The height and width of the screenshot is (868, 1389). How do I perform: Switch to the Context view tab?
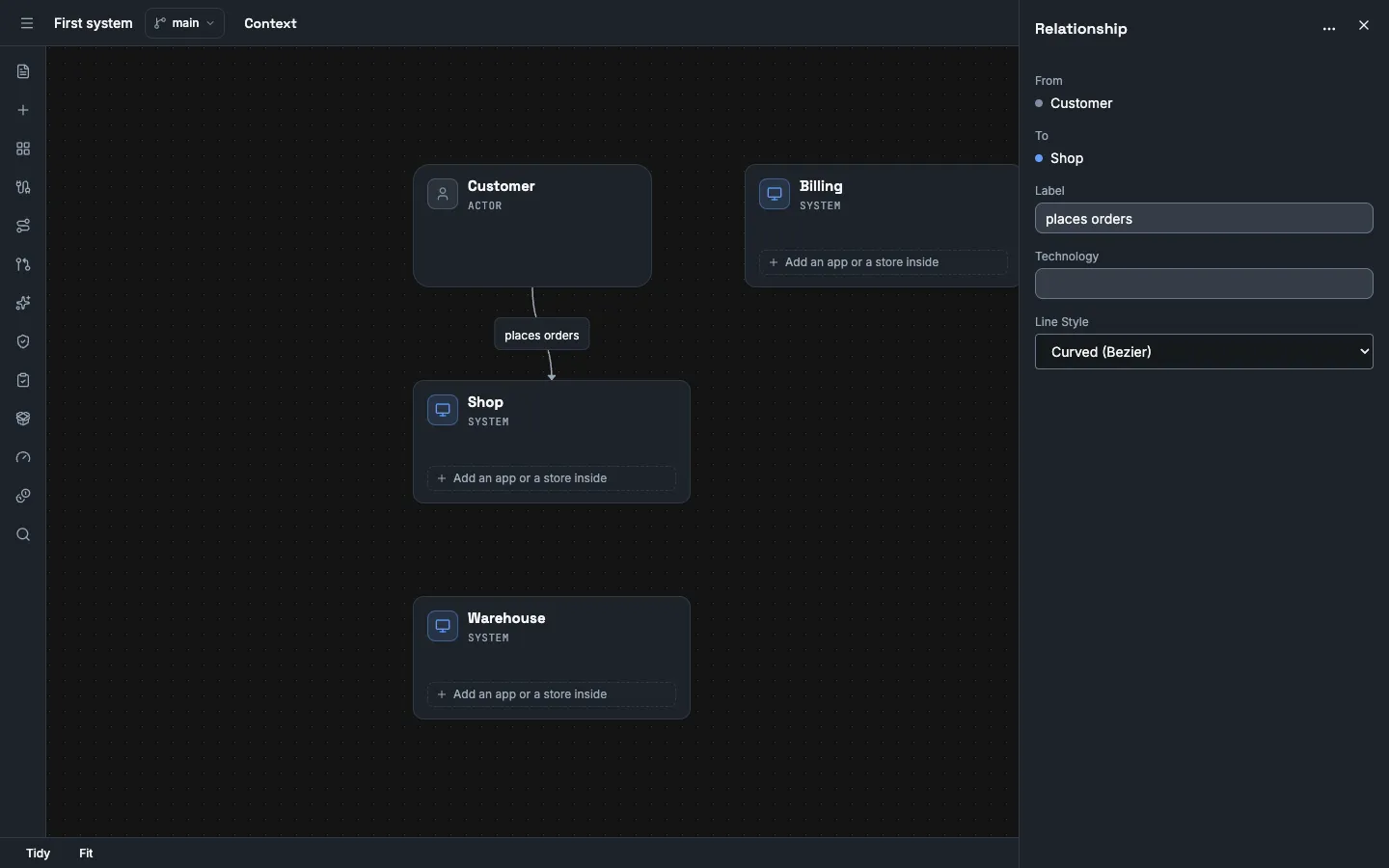(270, 23)
